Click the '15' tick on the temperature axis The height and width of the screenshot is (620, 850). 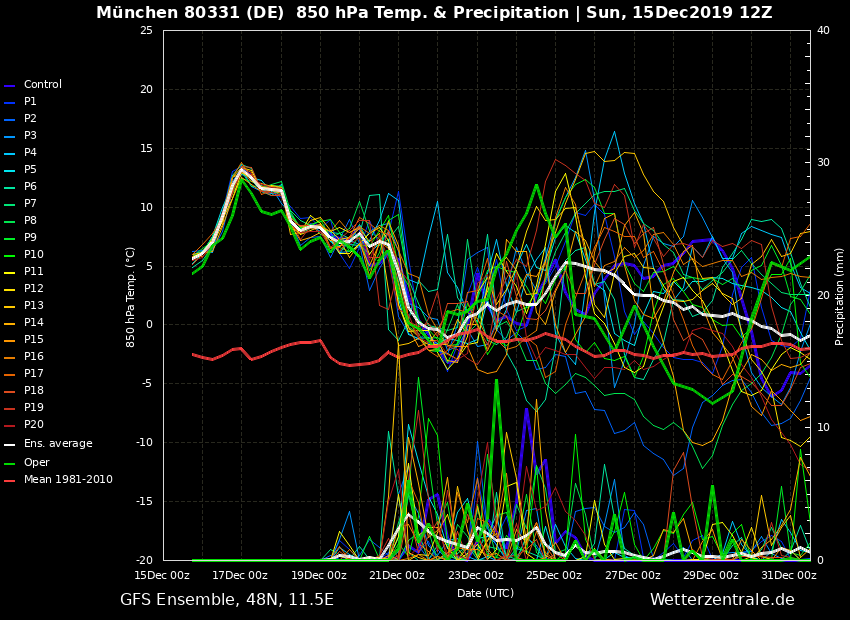[x=146, y=148]
